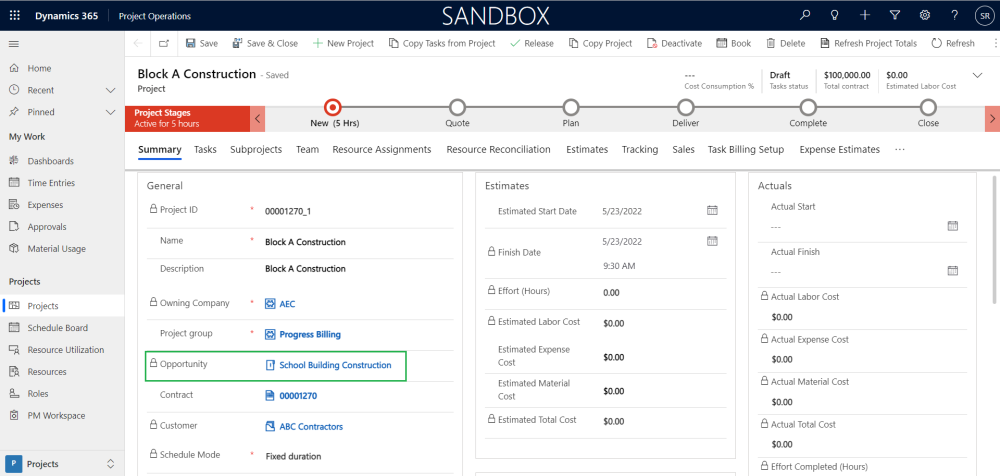Click the Release command
Screen dimensions: 1000x476
click(532, 43)
